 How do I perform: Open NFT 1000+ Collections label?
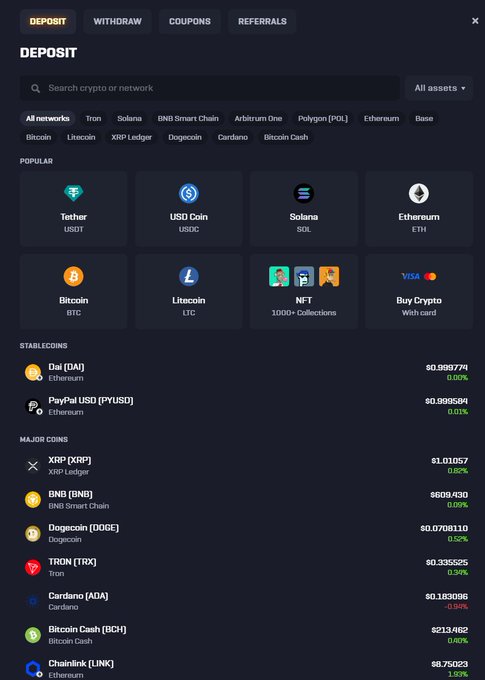pyautogui.click(x=304, y=306)
